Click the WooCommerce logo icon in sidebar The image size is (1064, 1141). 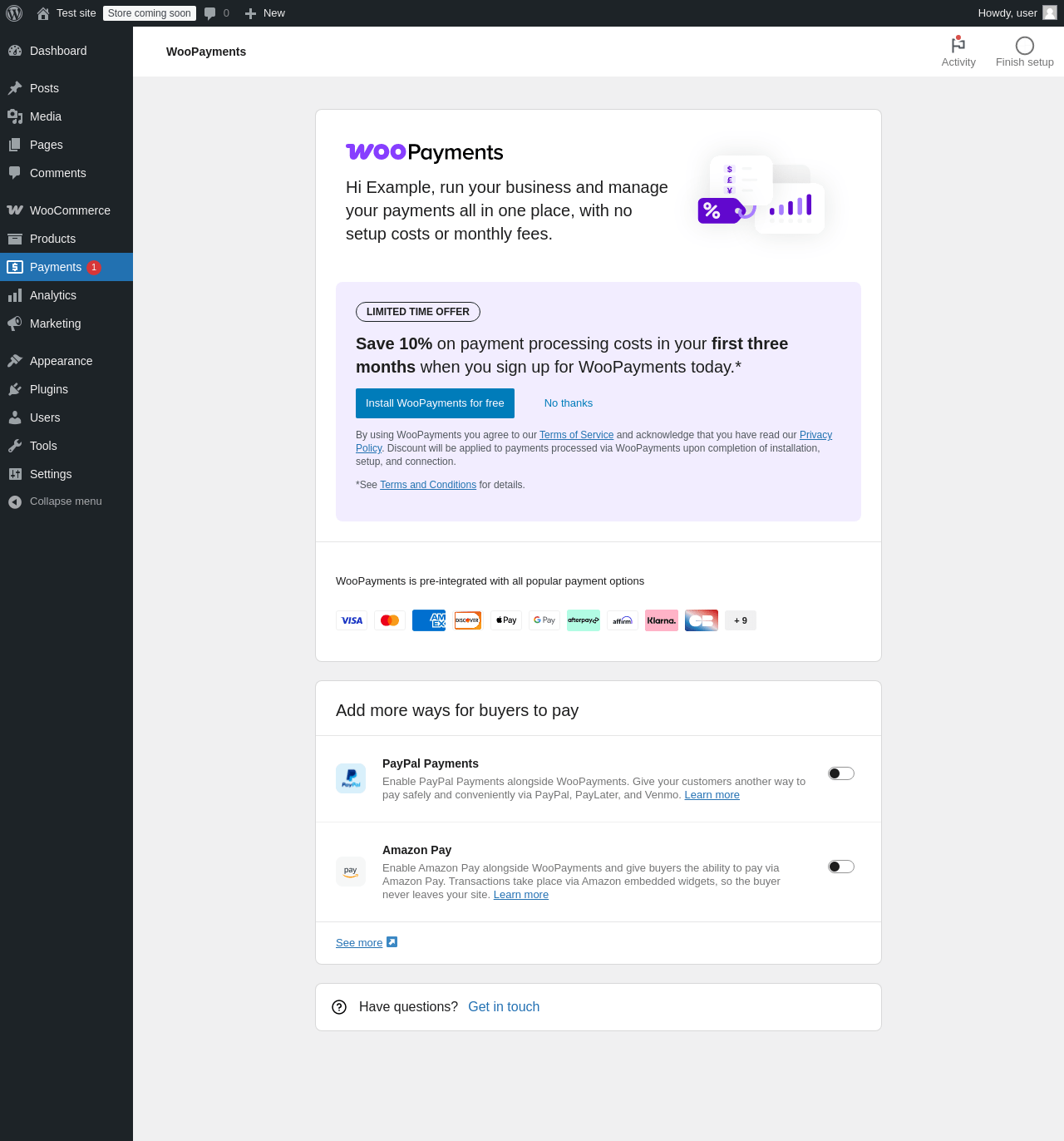(15, 210)
